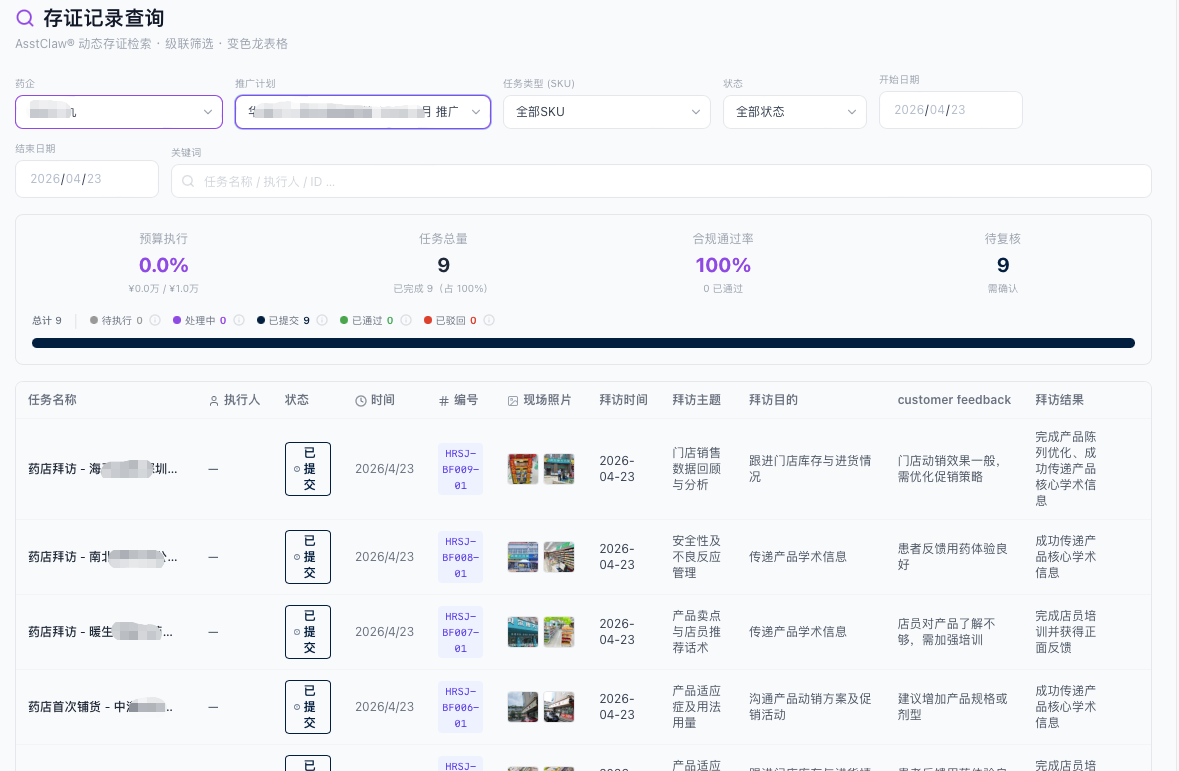Image resolution: width=1179 pixels, height=771 pixels.
Task: Select task 药店首次铺货 - 中… row name
Action: pos(101,707)
